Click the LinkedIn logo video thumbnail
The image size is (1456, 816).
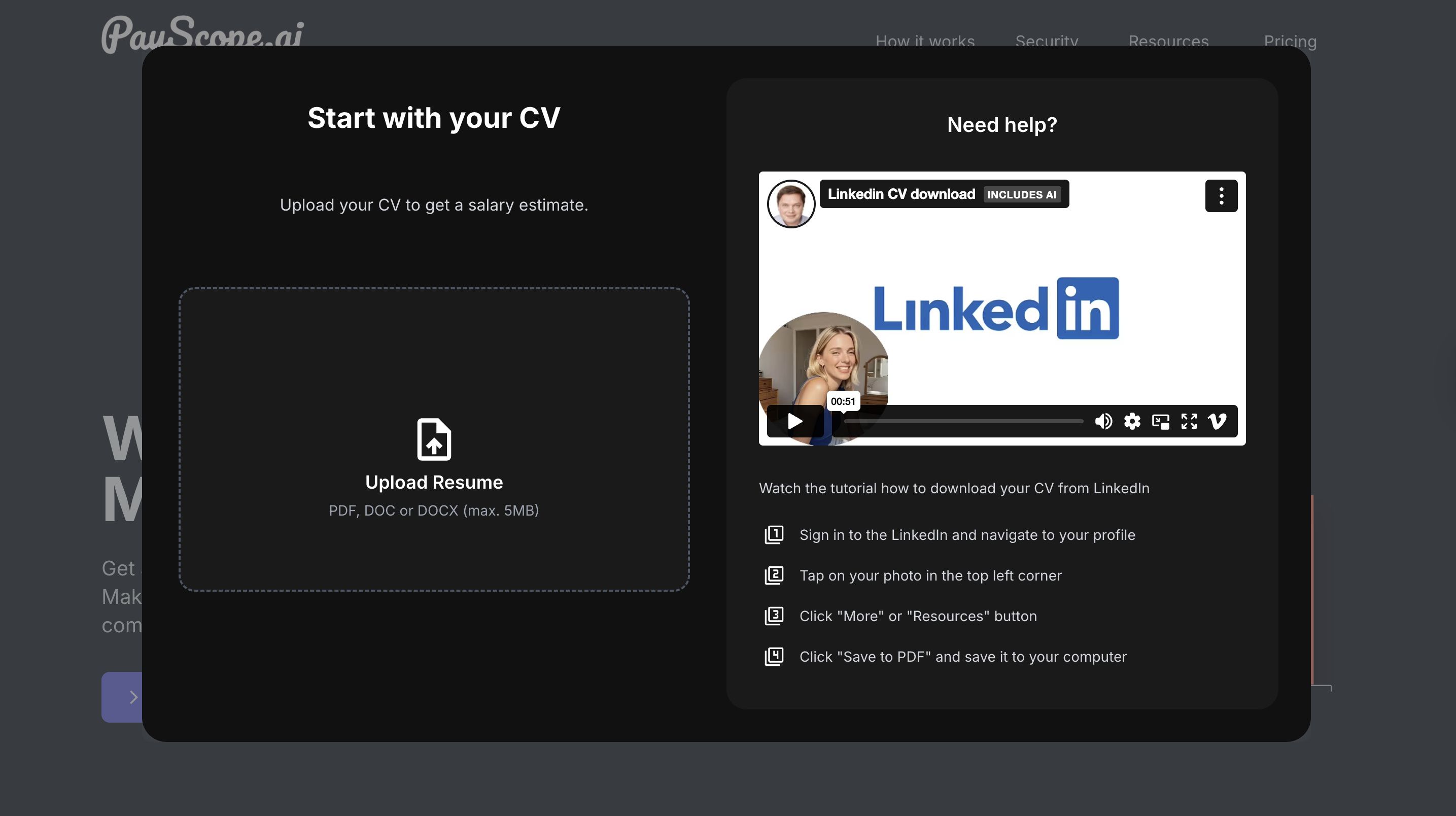[996, 309]
